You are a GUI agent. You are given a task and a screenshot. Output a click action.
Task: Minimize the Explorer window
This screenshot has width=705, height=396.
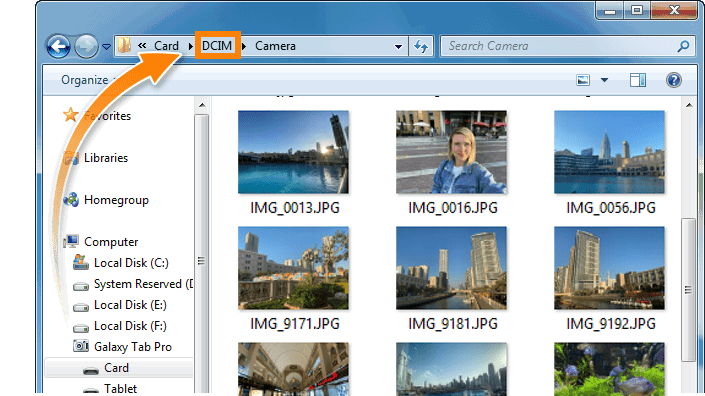tap(610, 10)
